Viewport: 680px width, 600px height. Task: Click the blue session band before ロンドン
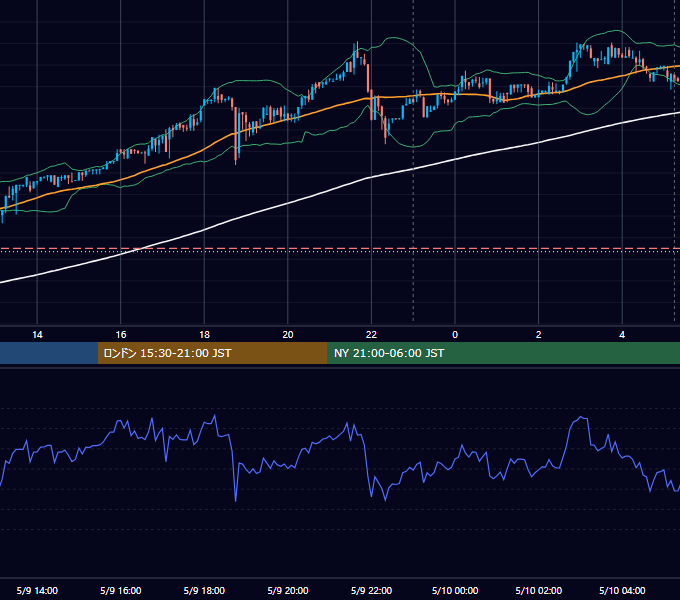click(x=49, y=353)
